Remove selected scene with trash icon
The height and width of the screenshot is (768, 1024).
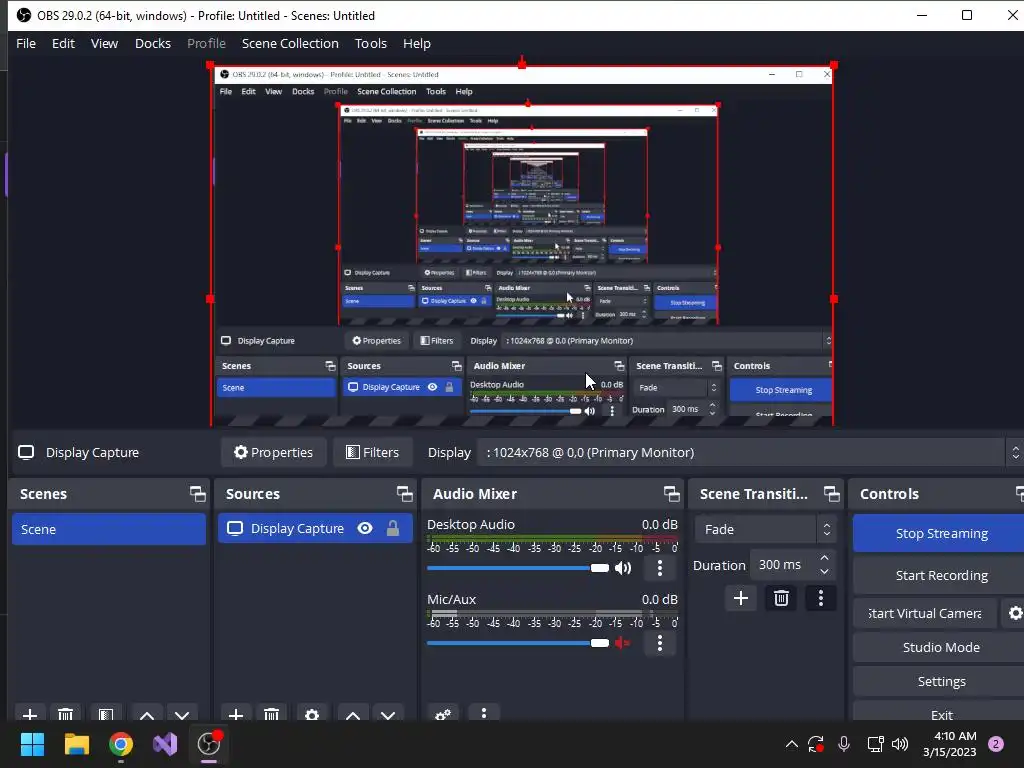pyautogui.click(x=65, y=714)
